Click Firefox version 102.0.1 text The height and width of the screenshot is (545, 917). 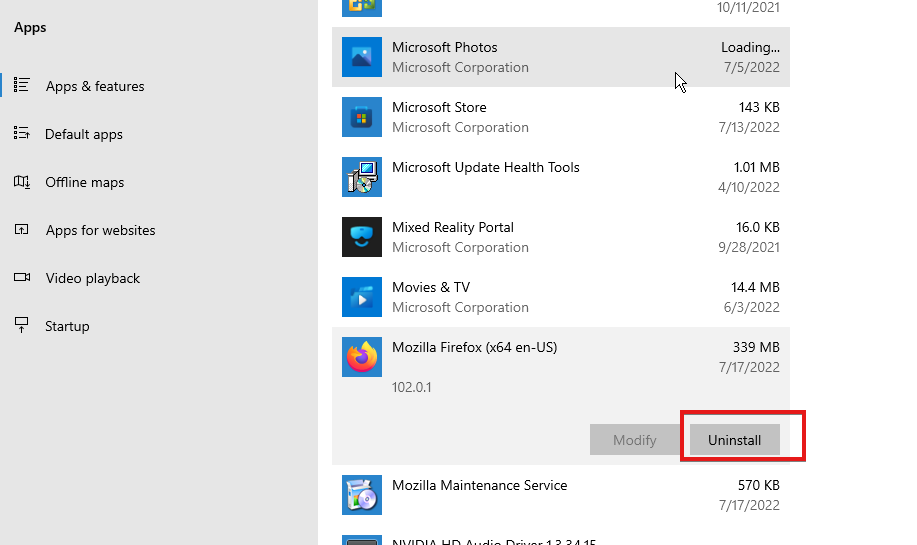coord(412,387)
